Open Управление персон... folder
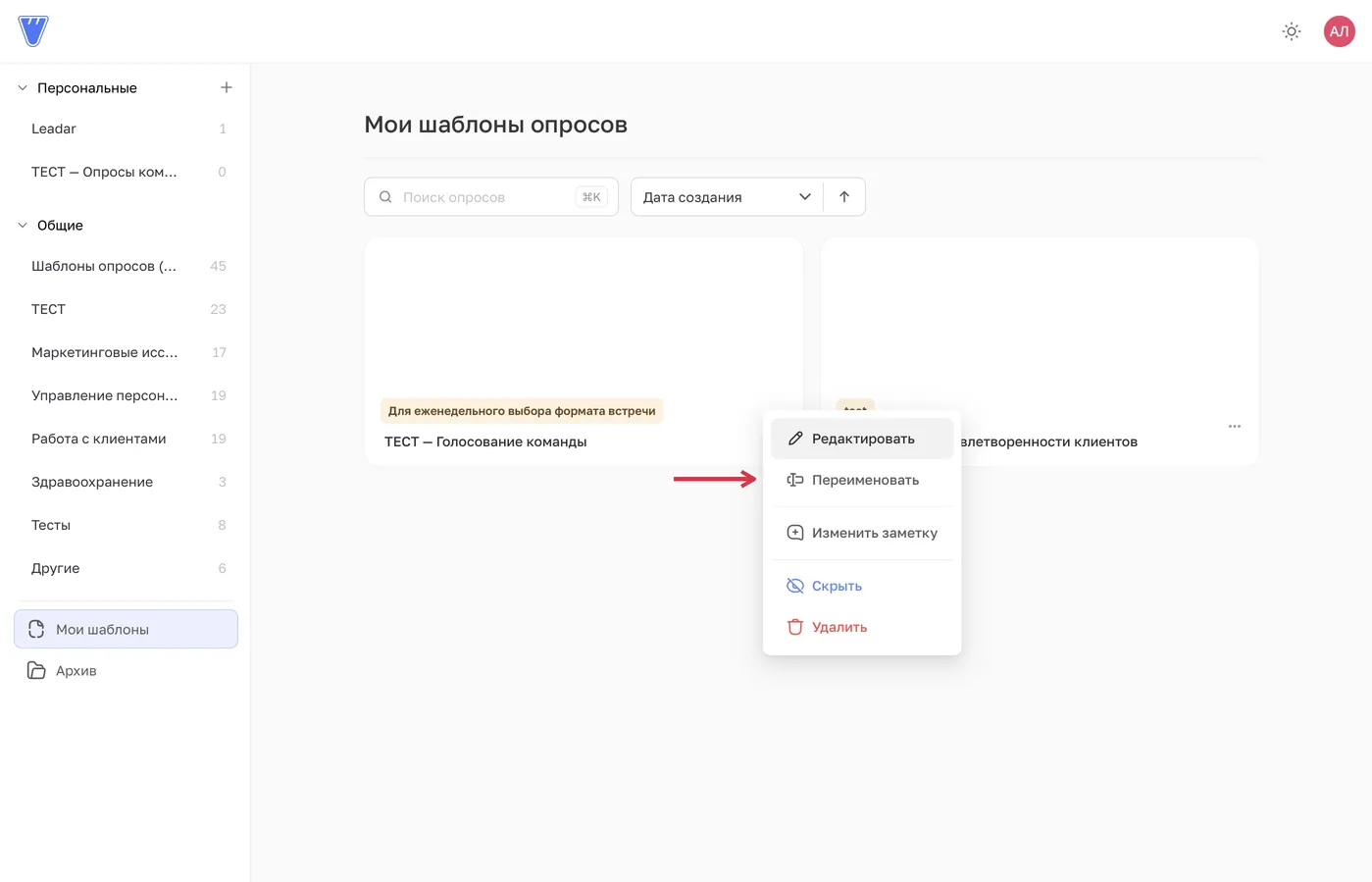 click(x=126, y=395)
